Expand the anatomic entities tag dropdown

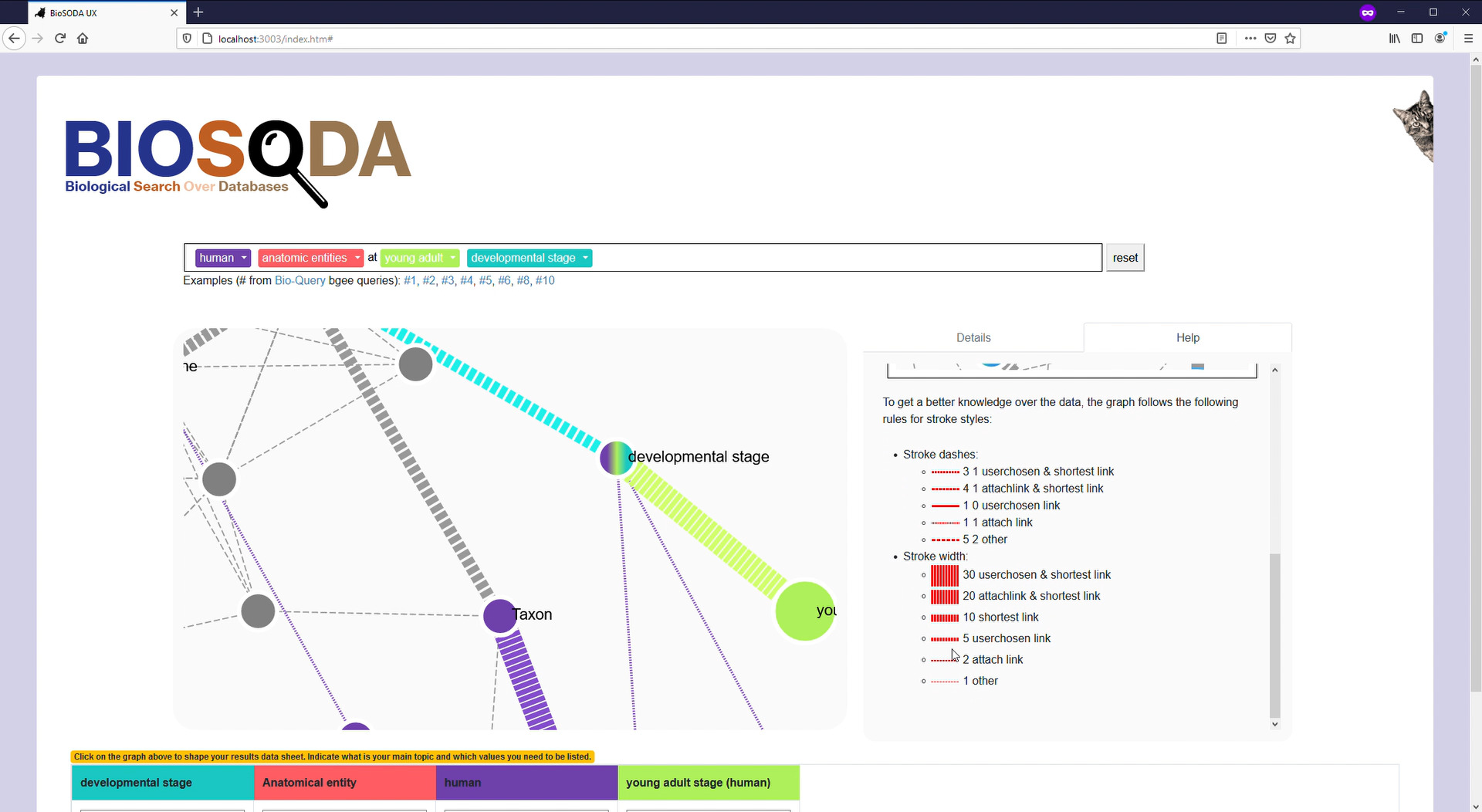click(x=357, y=258)
